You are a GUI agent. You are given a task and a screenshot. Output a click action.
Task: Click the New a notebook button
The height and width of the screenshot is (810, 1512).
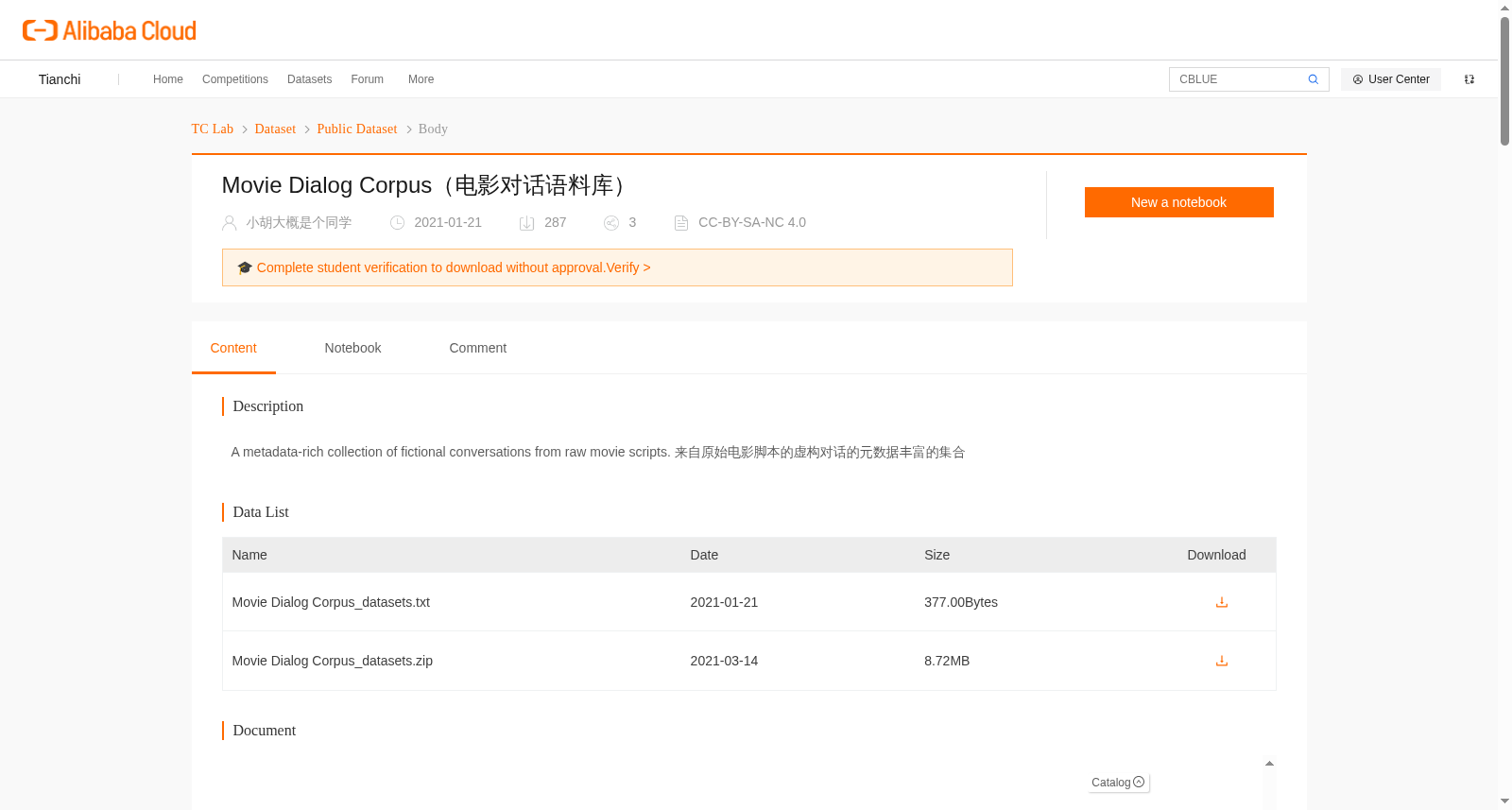click(1178, 202)
